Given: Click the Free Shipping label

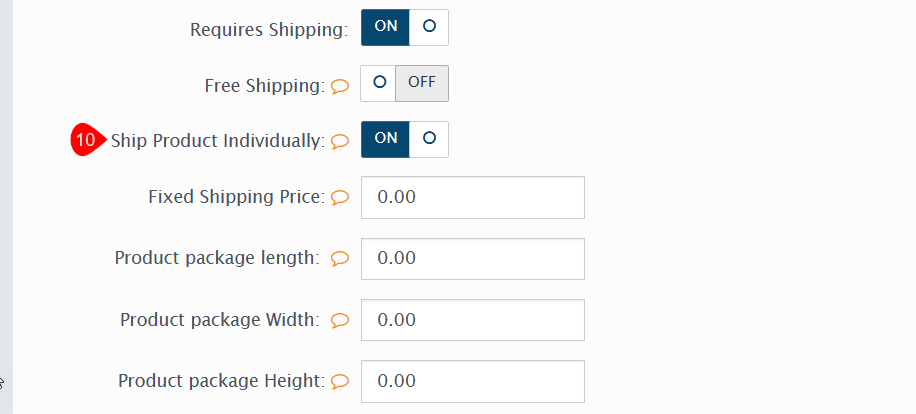Looking at the screenshot, I should (264, 86).
